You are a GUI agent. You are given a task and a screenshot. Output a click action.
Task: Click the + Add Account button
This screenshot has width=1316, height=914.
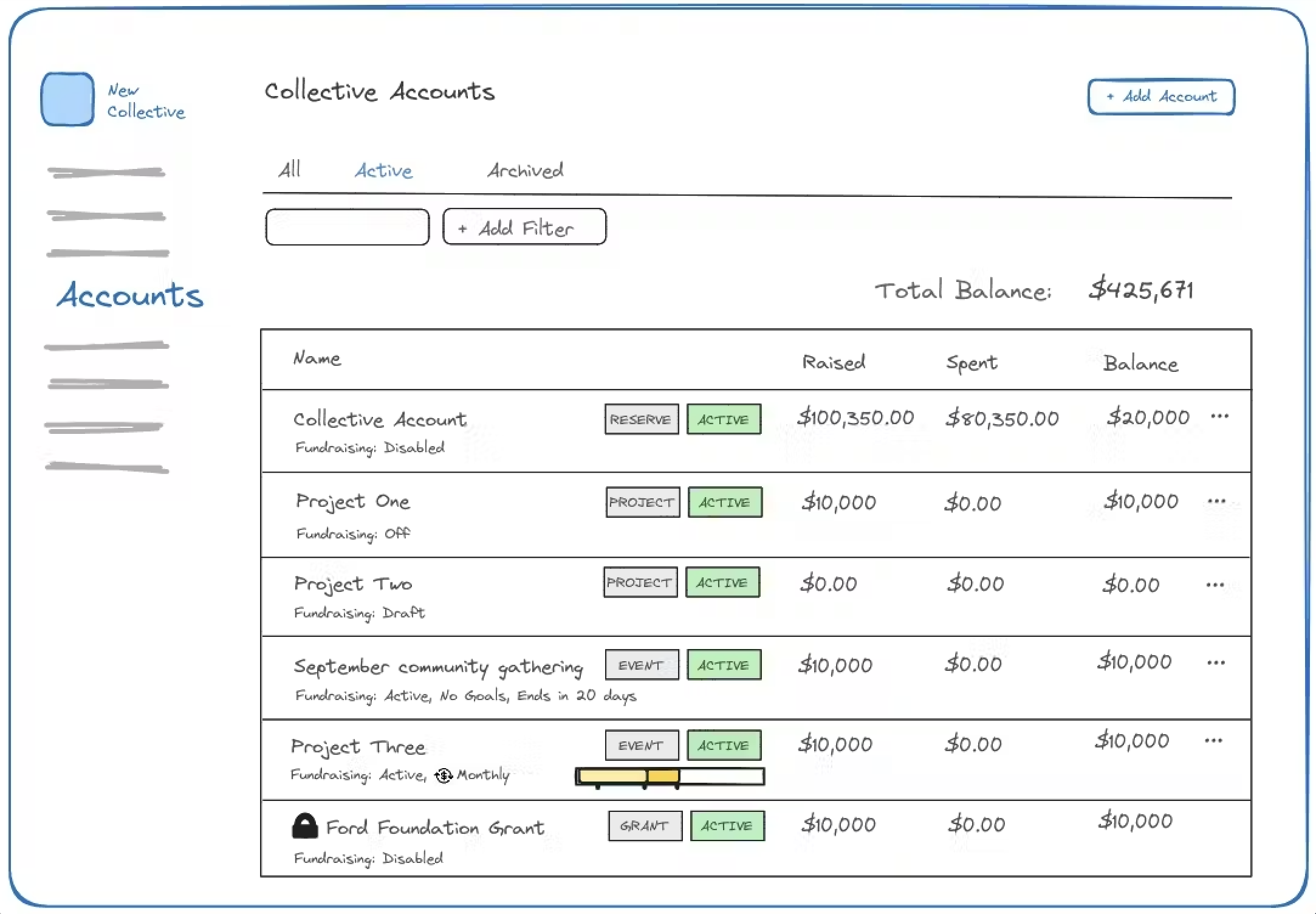coord(1160,97)
